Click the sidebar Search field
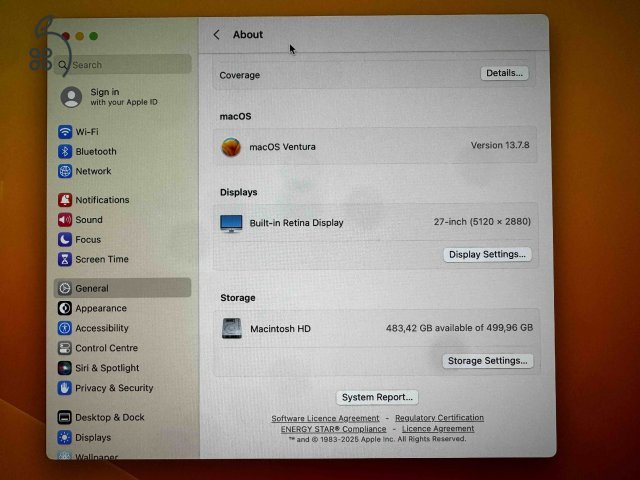The height and width of the screenshot is (480, 640). coord(123,64)
